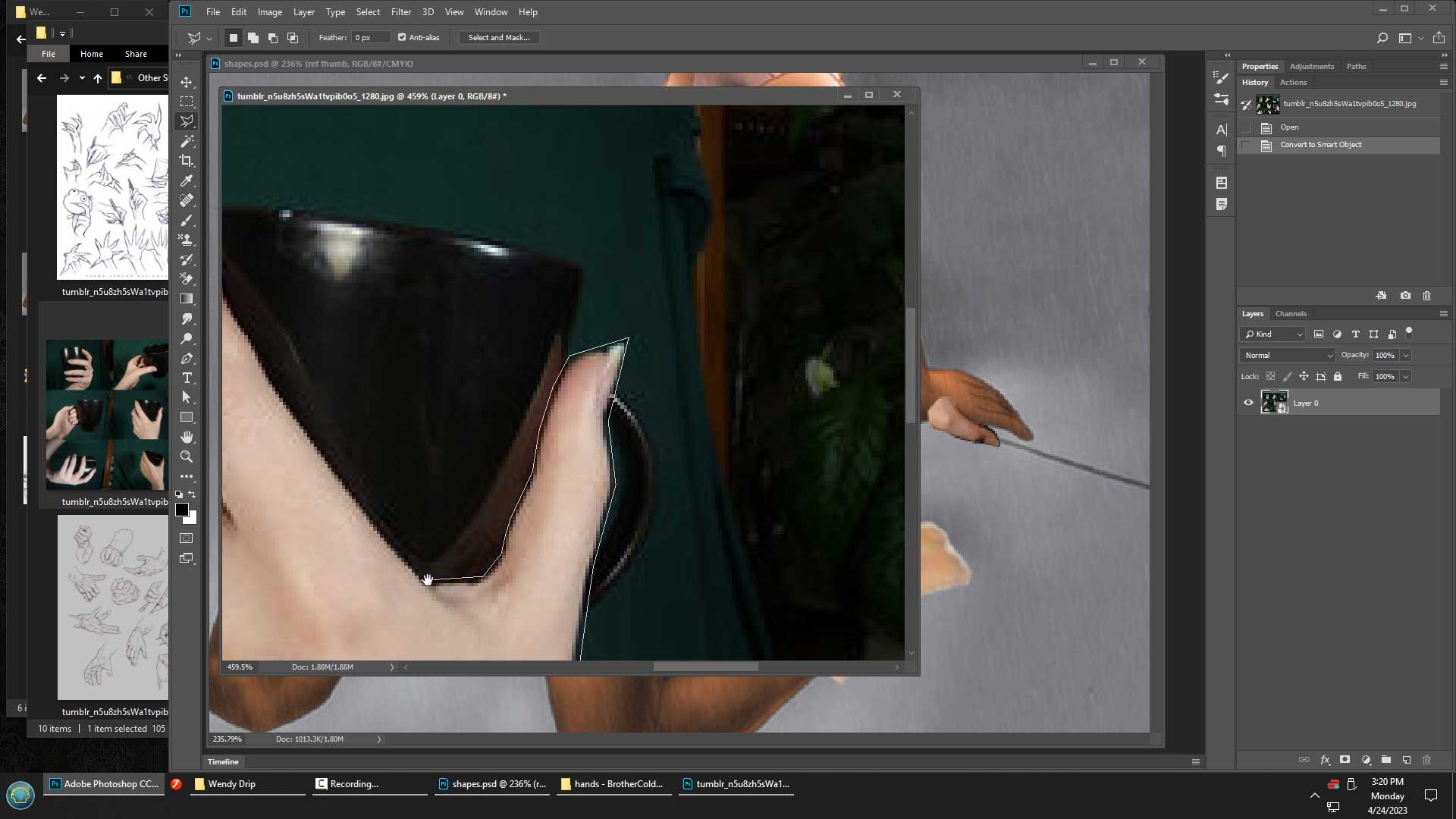The image size is (1456, 819).
Task: Click the foreground color swatch
Action: point(182,510)
